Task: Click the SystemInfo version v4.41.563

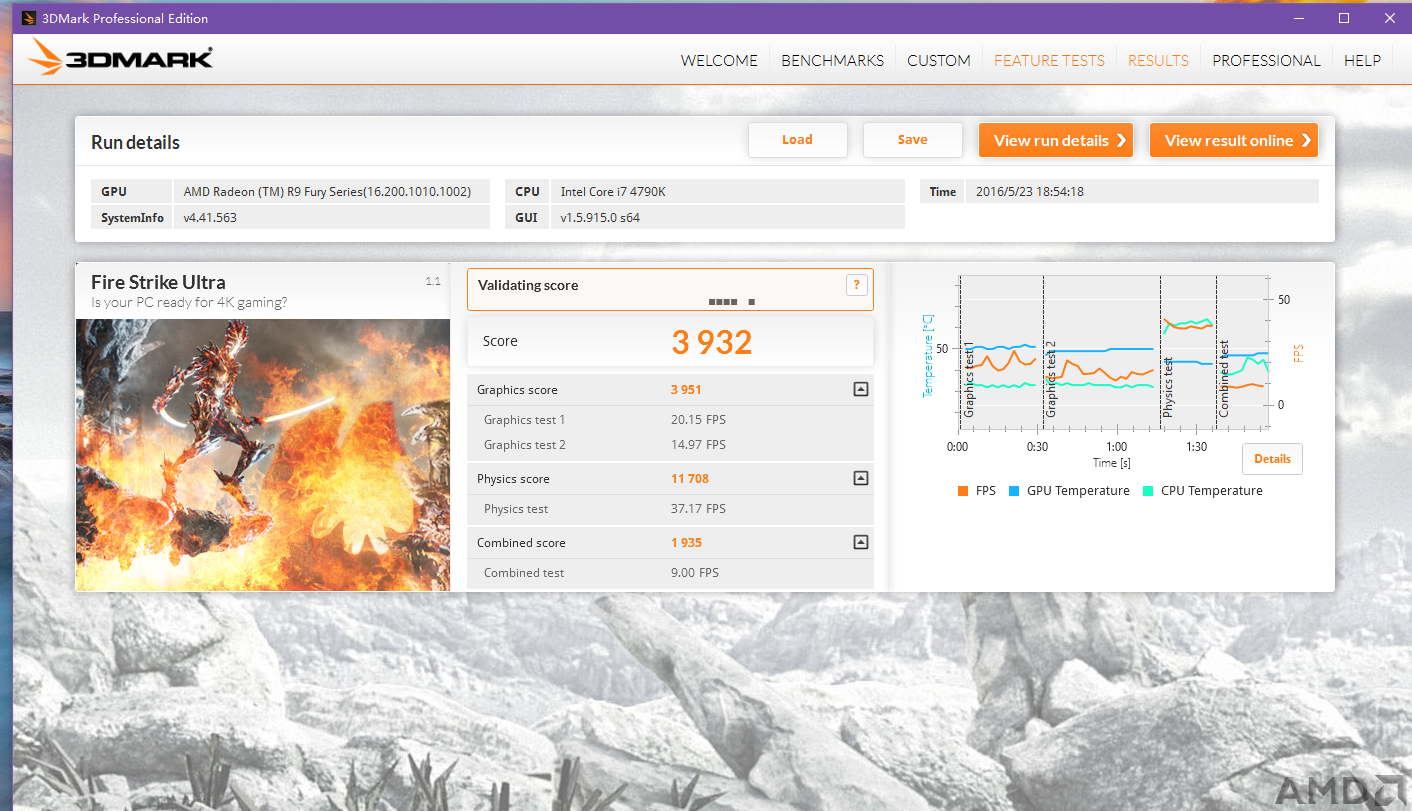Action: point(210,217)
